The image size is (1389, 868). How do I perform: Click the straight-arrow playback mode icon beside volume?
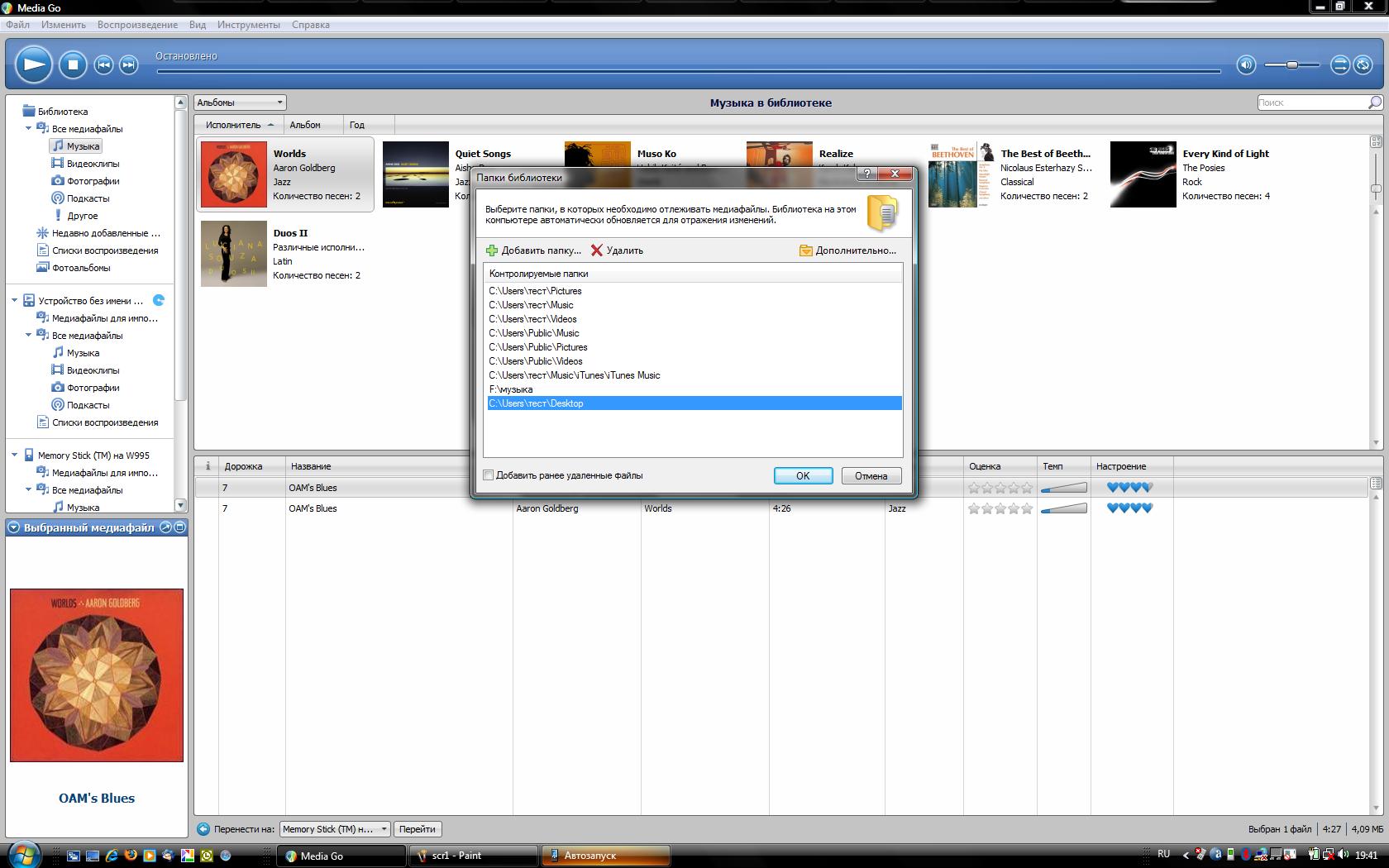click(1339, 64)
